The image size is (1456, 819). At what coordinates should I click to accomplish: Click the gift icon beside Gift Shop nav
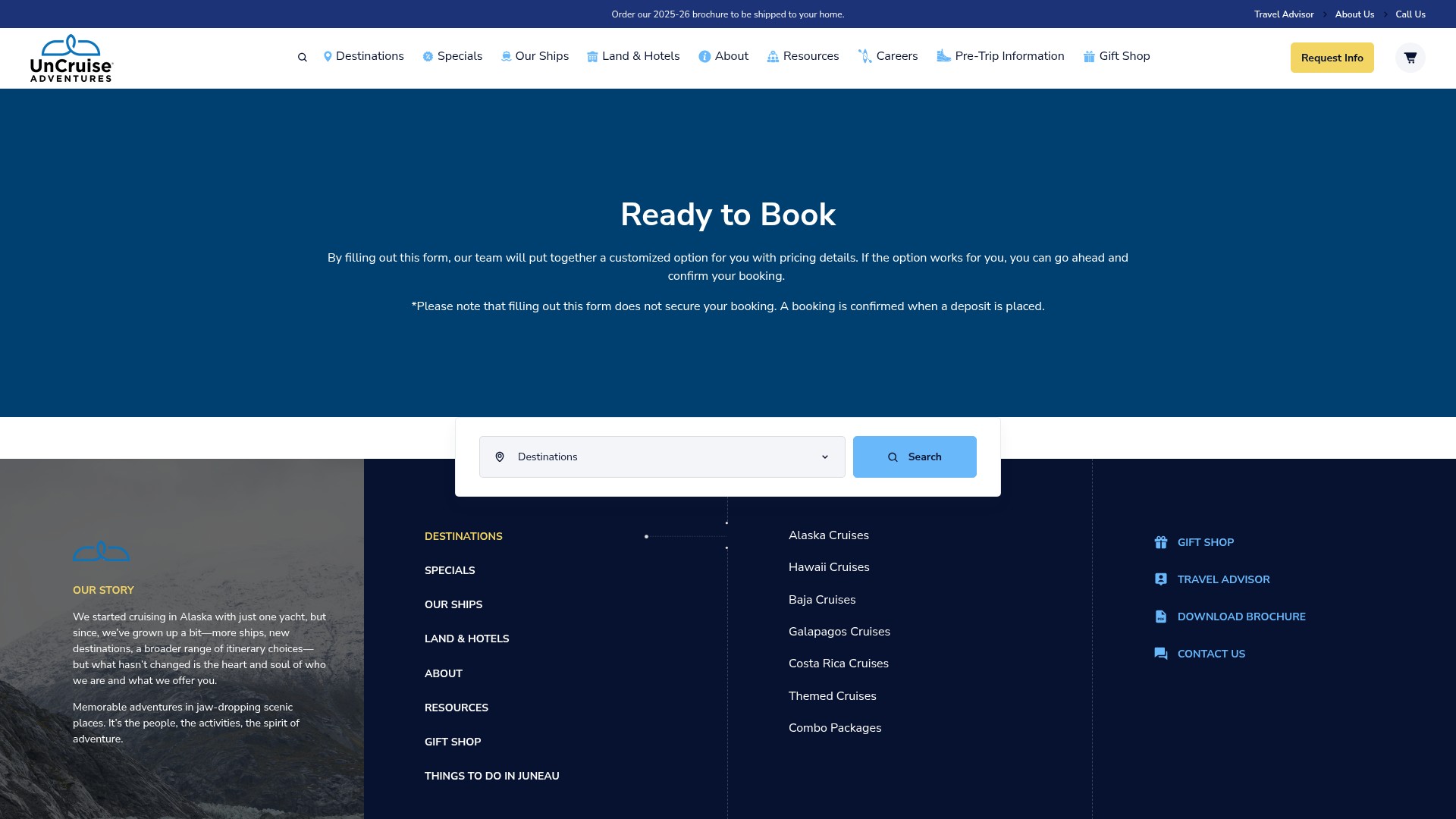tap(1089, 57)
